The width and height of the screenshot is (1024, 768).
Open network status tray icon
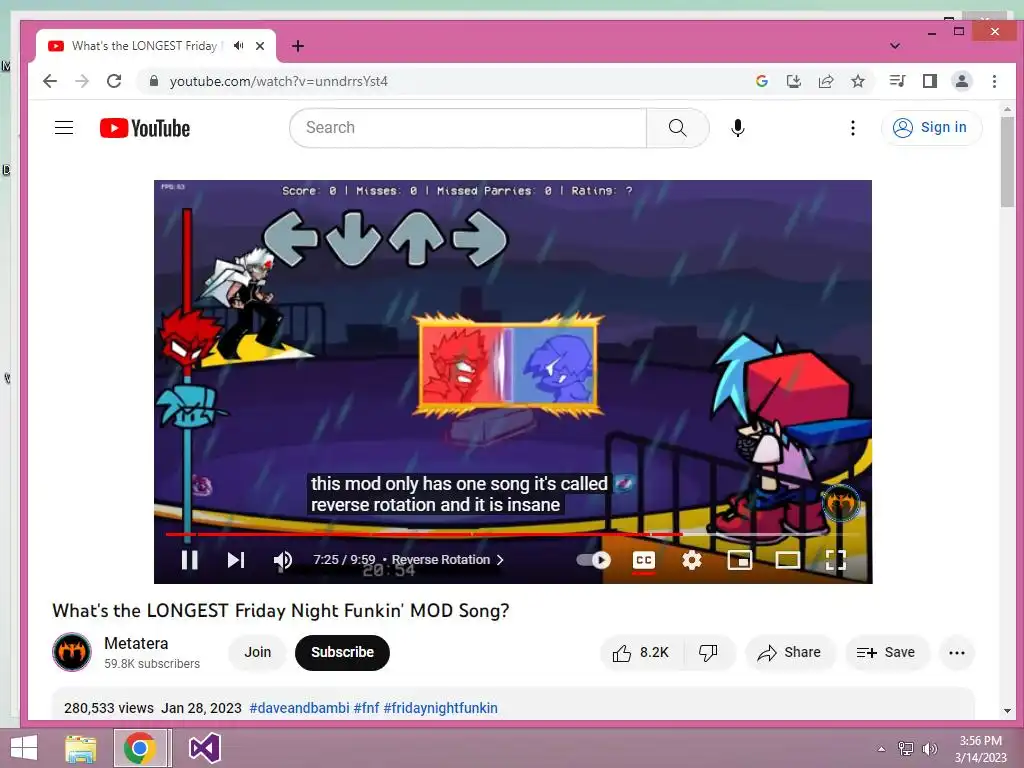click(x=906, y=748)
